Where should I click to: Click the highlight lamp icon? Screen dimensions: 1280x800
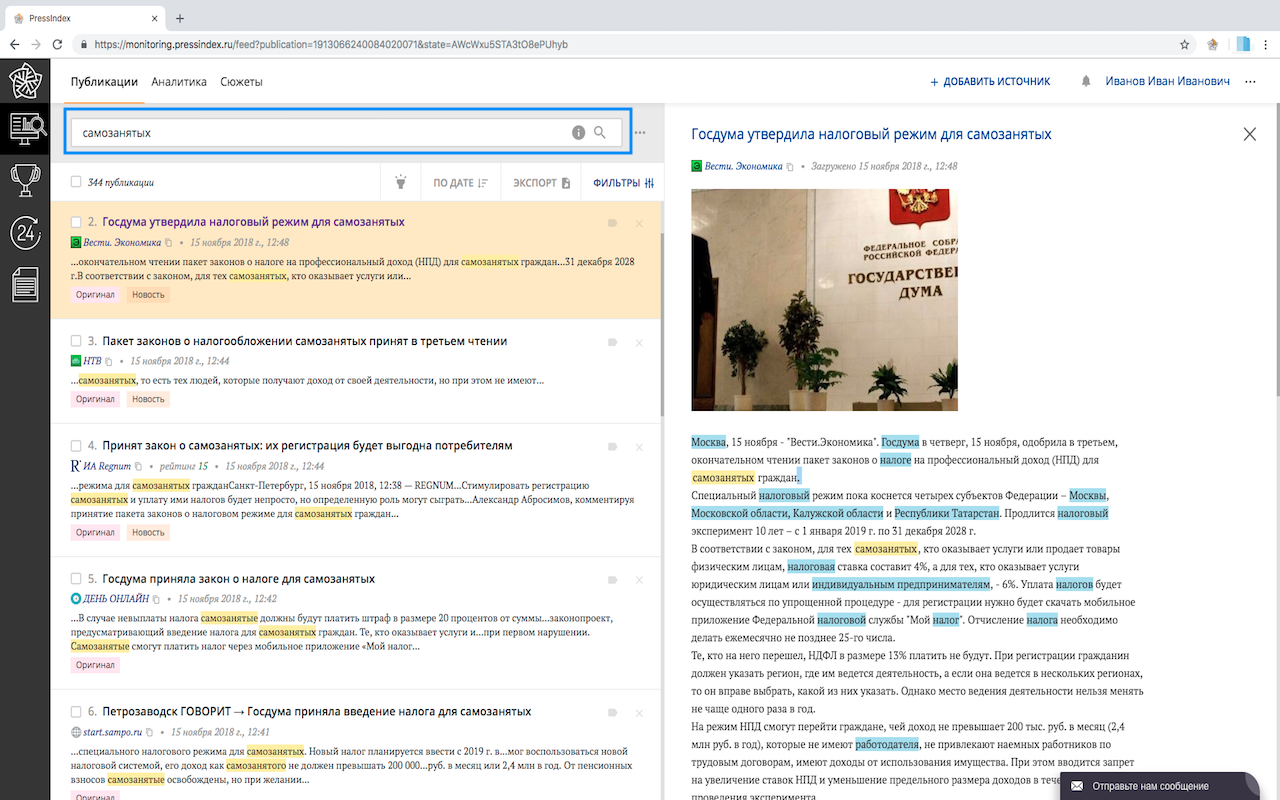point(401,182)
